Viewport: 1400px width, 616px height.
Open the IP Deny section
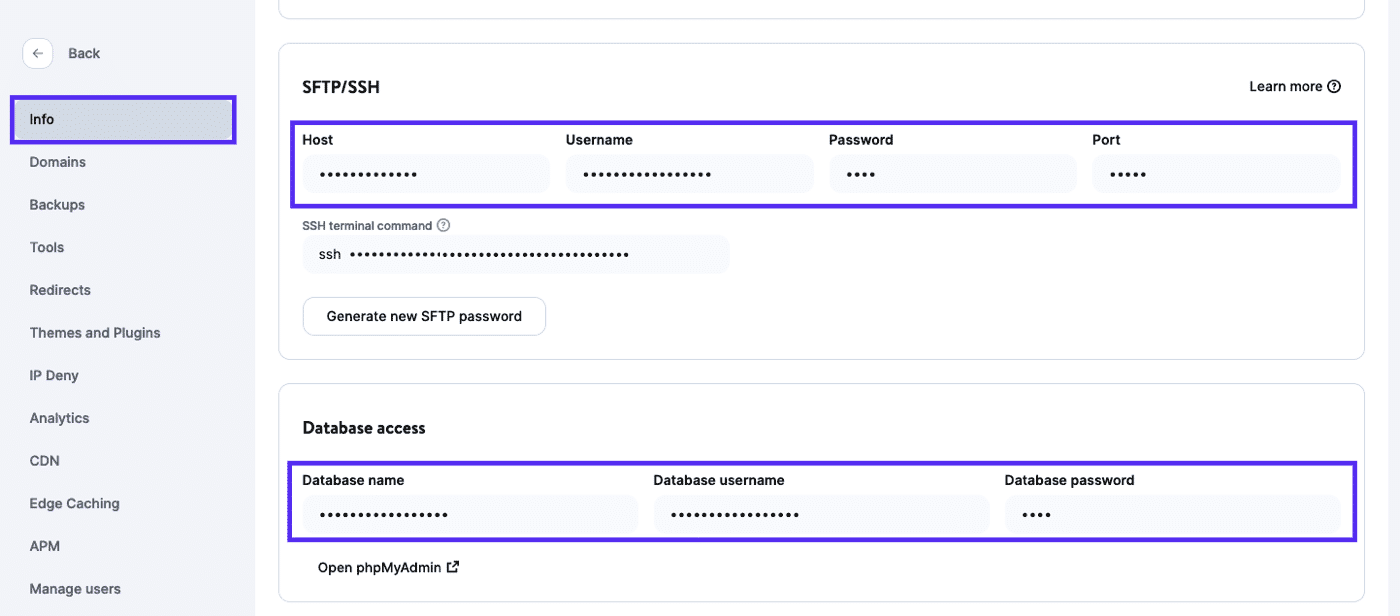tap(54, 375)
